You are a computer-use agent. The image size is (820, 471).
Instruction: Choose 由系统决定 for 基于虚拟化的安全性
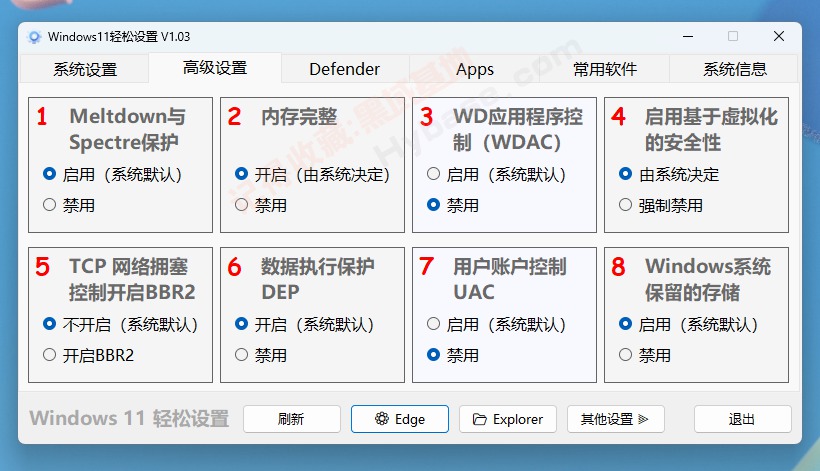669,174
